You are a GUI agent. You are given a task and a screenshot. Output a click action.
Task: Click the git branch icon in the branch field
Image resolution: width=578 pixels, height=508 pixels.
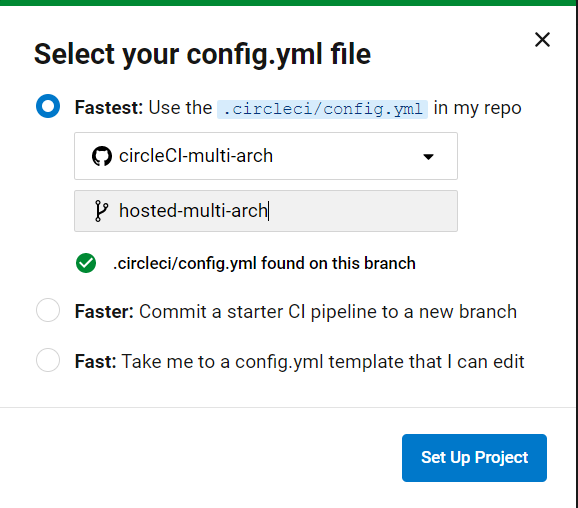click(x=101, y=211)
